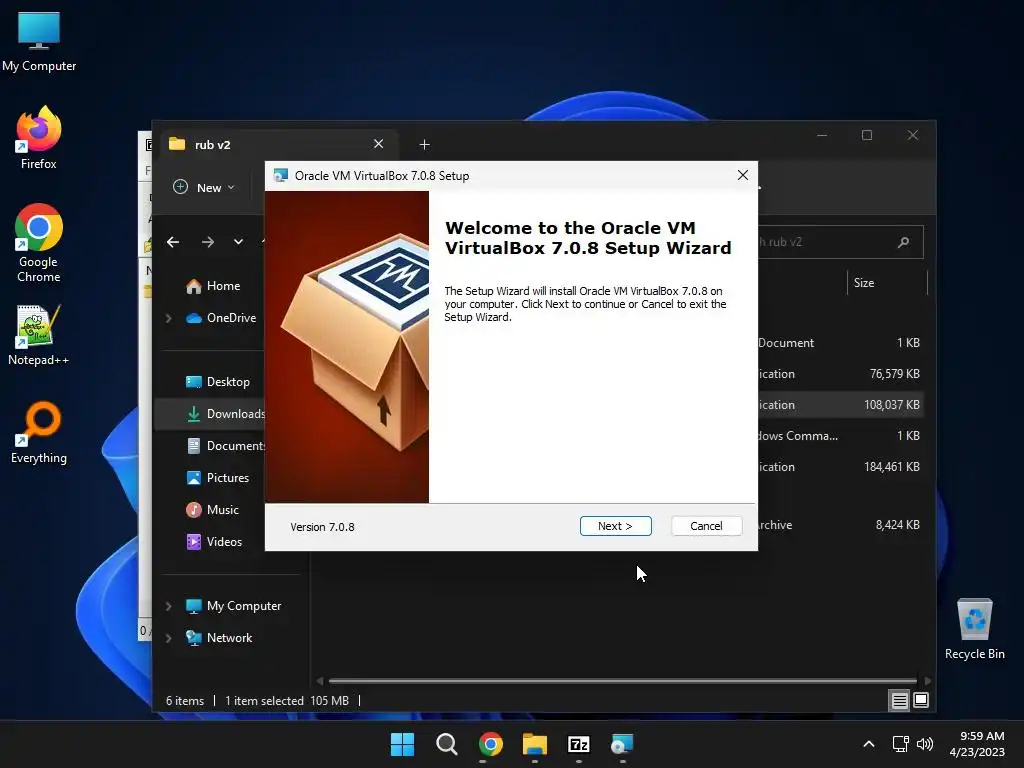The width and height of the screenshot is (1024, 768).
Task: Minimize the File Explorer window
Action: point(822,135)
